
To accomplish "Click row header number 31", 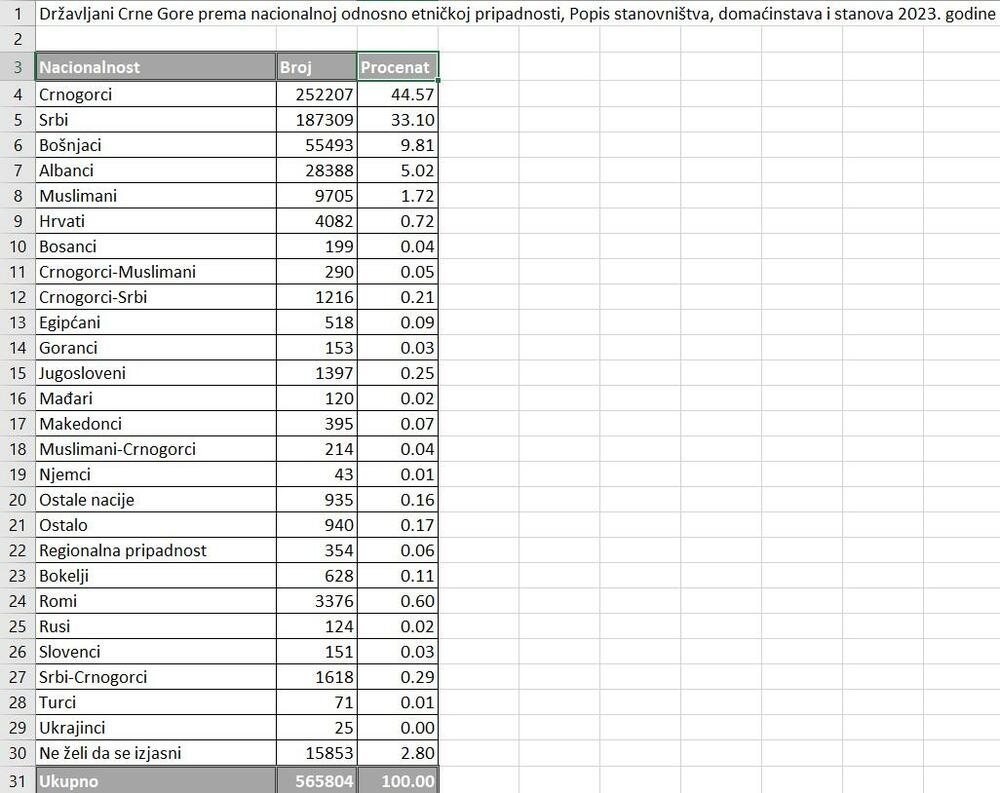I will [17, 781].
